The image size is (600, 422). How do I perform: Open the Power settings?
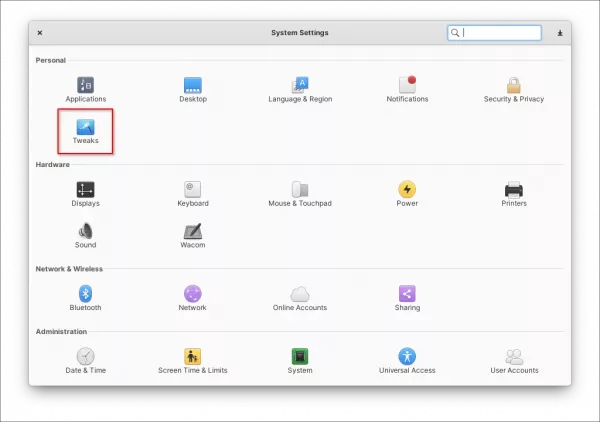[407, 194]
